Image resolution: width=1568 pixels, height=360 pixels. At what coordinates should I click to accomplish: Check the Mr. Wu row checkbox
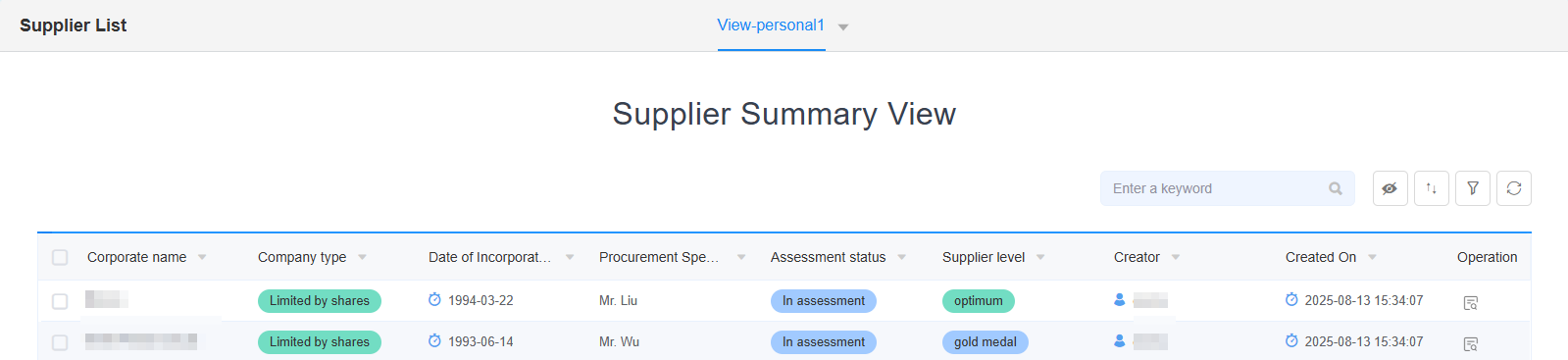[60, 342]
